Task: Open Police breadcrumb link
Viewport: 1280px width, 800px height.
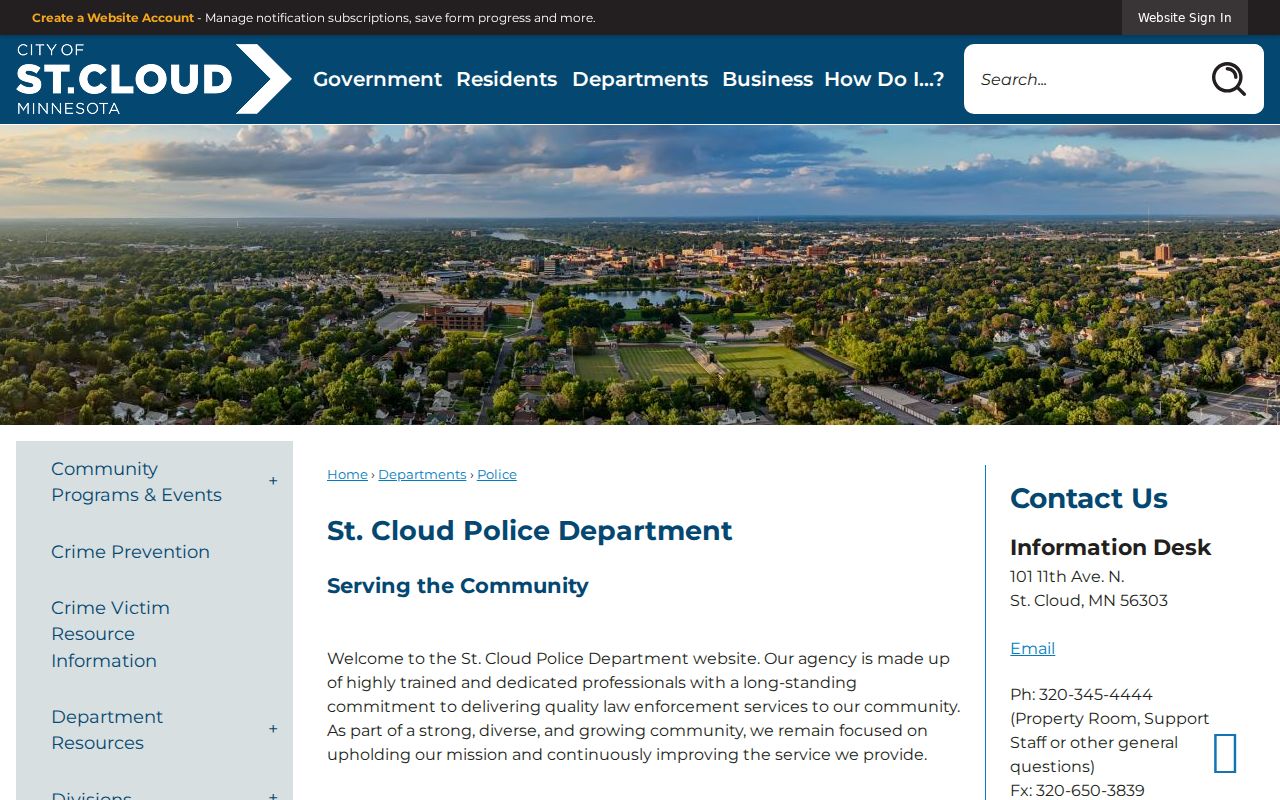Action: [x=497, y=474]
